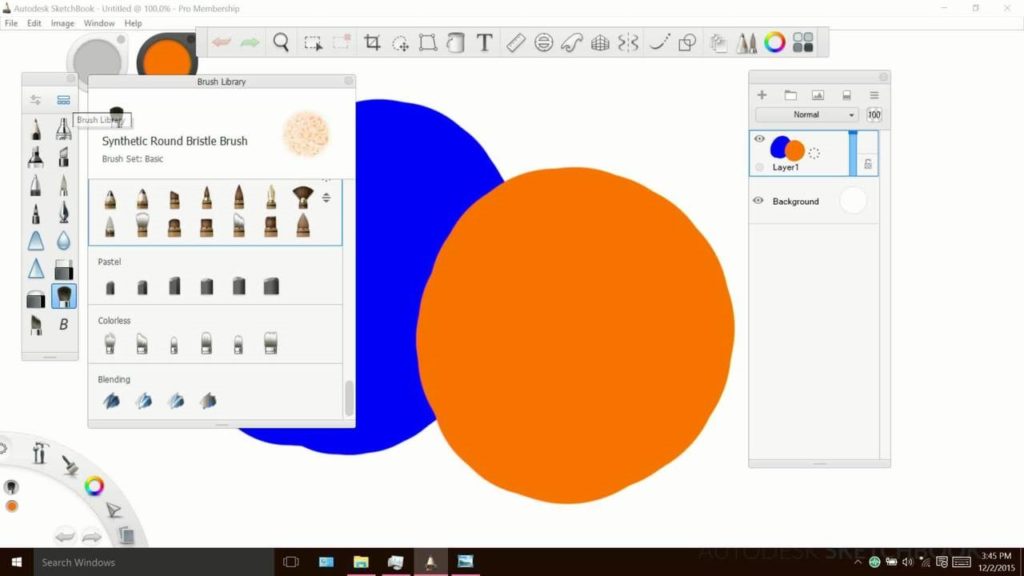This screenshot has height=576, width=1024.
Task: Open the Window menu
Action: tap(99, 23)
